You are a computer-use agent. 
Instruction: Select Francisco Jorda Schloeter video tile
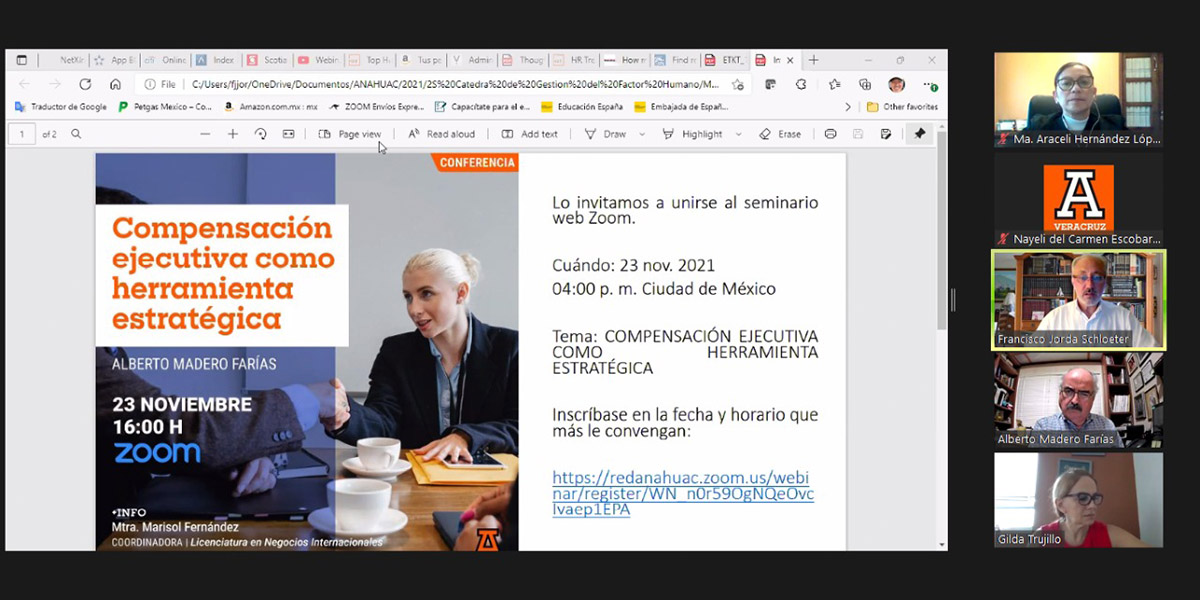pos(1078,300)
